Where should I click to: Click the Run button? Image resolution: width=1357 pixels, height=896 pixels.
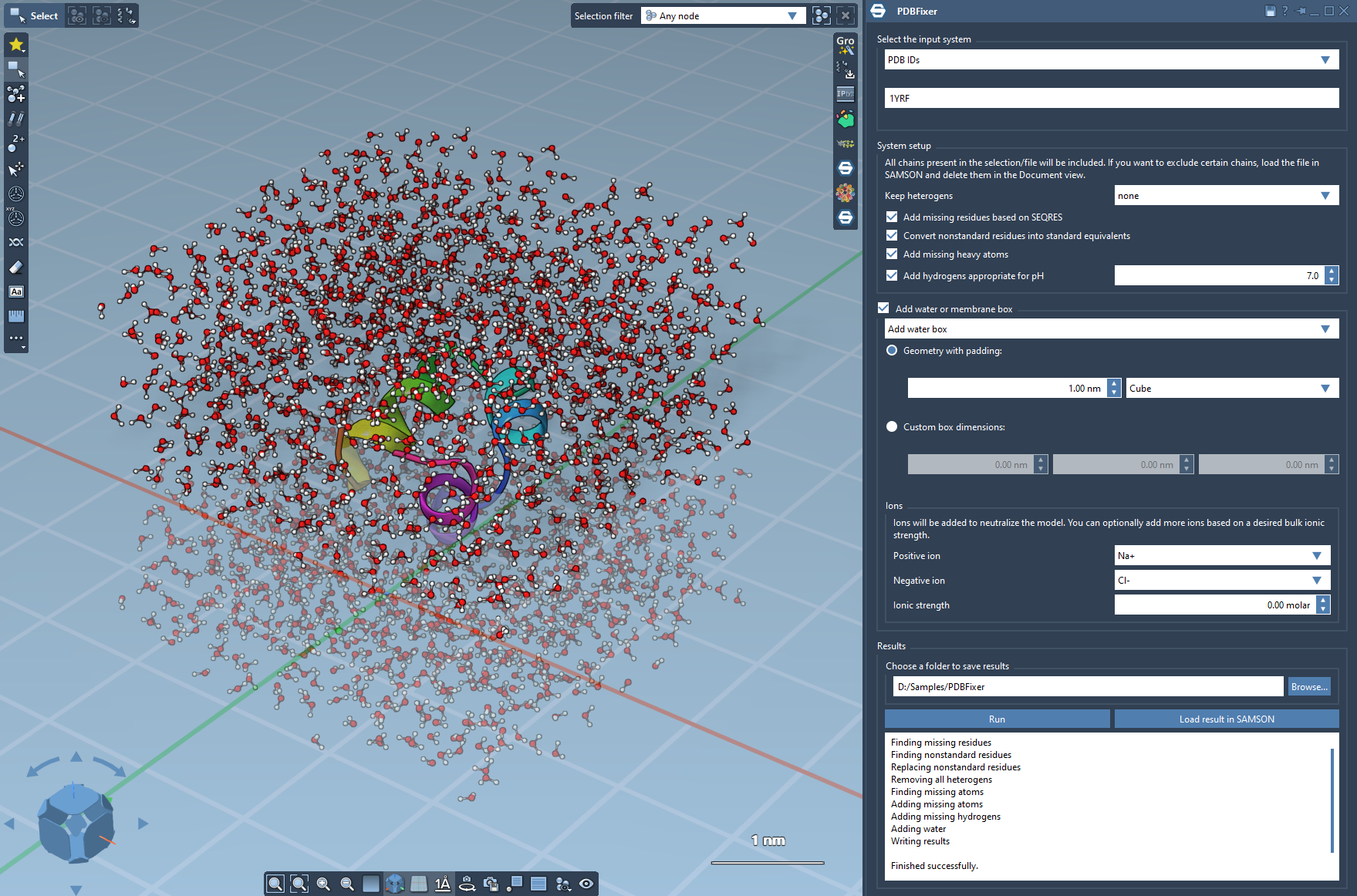pos(997,719)
